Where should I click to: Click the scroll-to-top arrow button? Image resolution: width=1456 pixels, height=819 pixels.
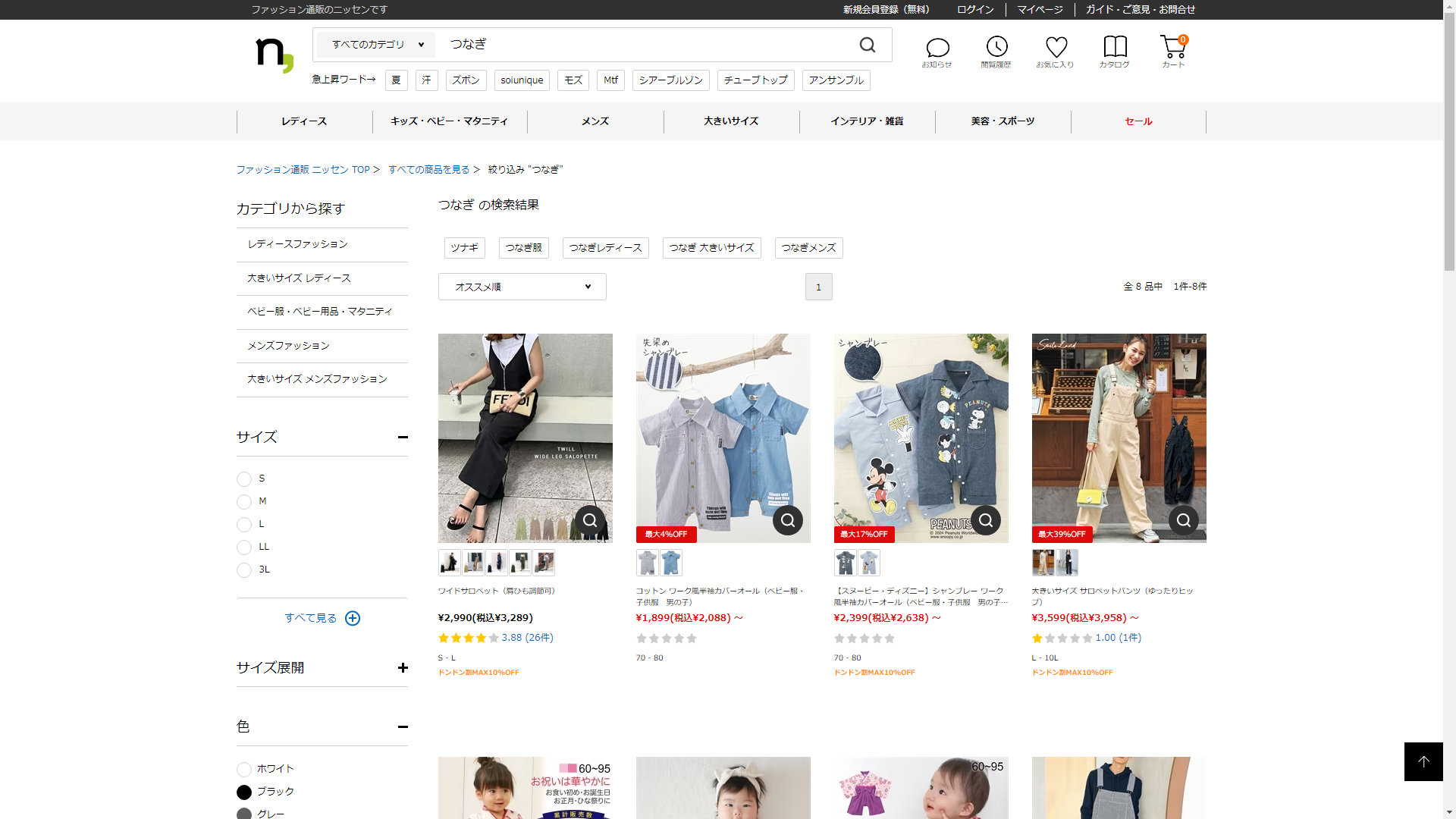pos(1423,761)
